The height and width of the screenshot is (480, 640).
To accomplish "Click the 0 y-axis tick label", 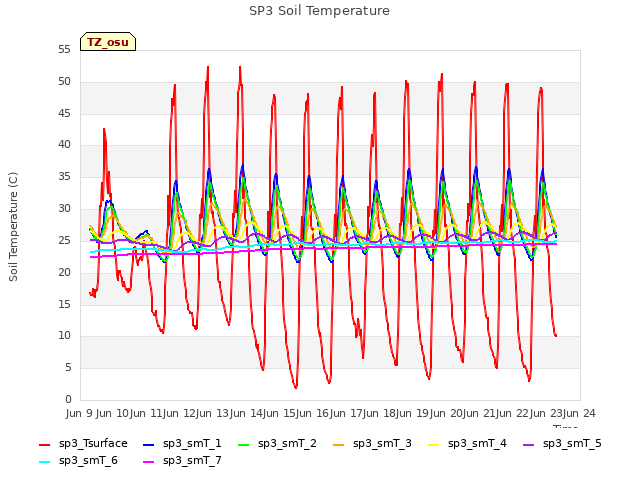I will point(68,399).
